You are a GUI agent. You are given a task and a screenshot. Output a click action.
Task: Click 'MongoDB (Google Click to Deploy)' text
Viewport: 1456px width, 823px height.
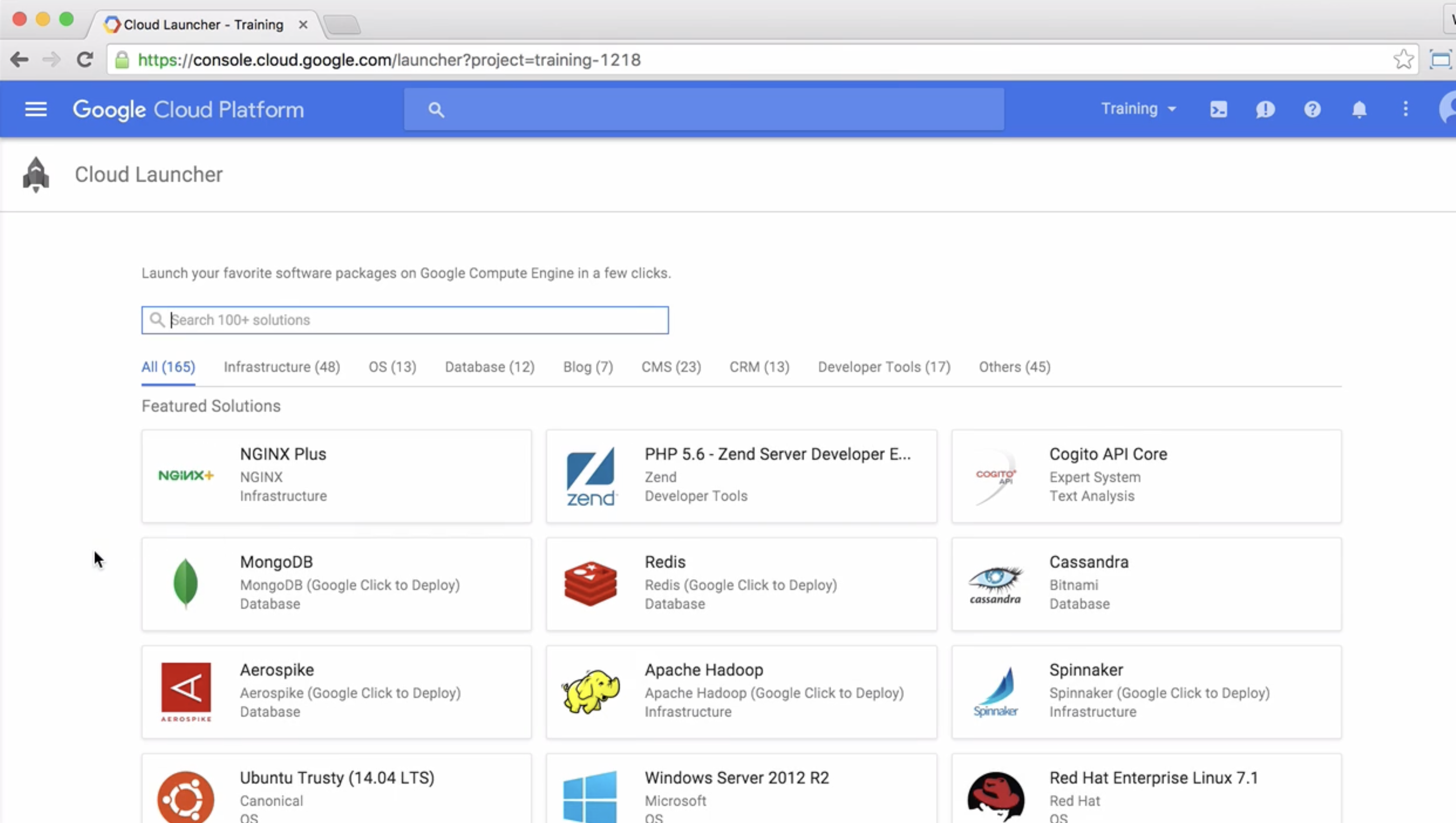(350, 585)
